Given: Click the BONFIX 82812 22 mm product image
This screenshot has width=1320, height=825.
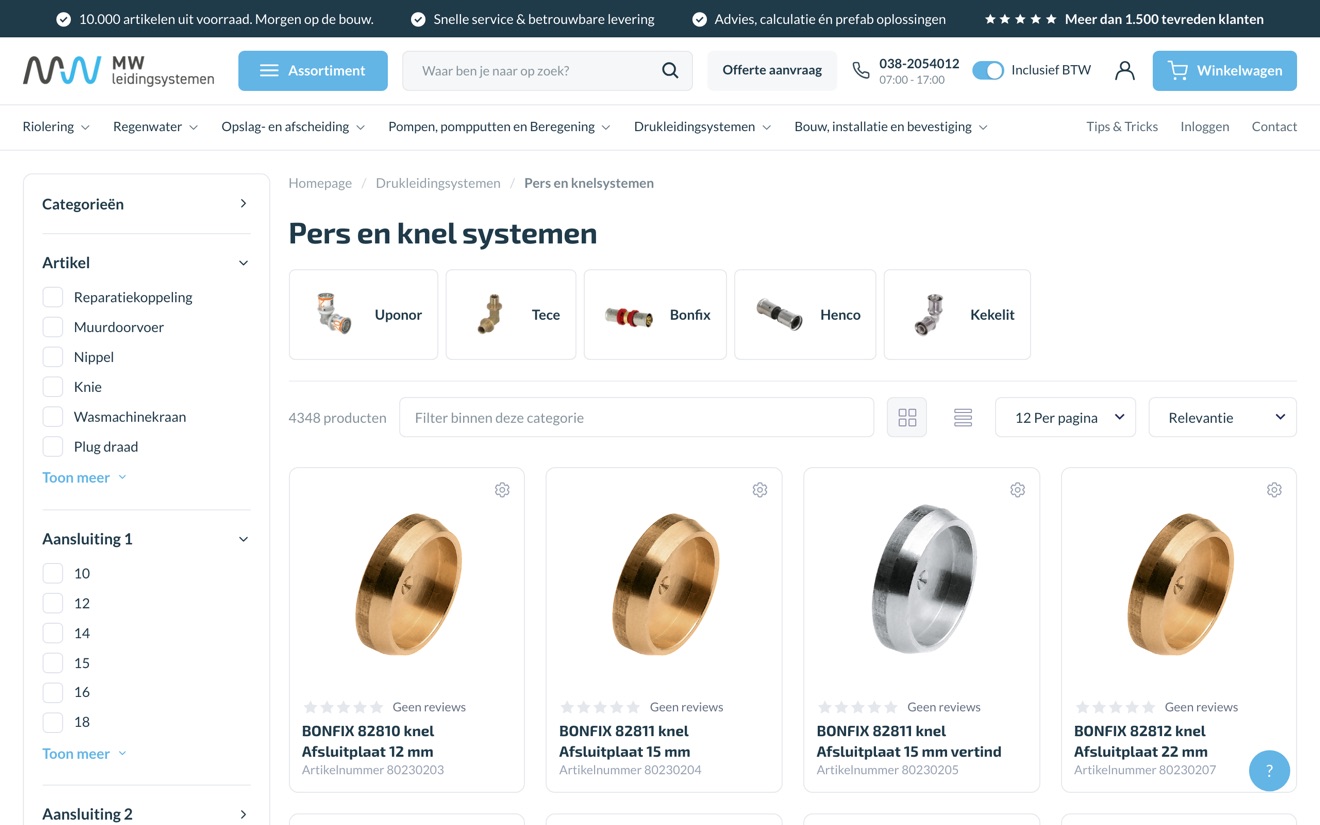Looking at the screenshot, I should 1179,583.
